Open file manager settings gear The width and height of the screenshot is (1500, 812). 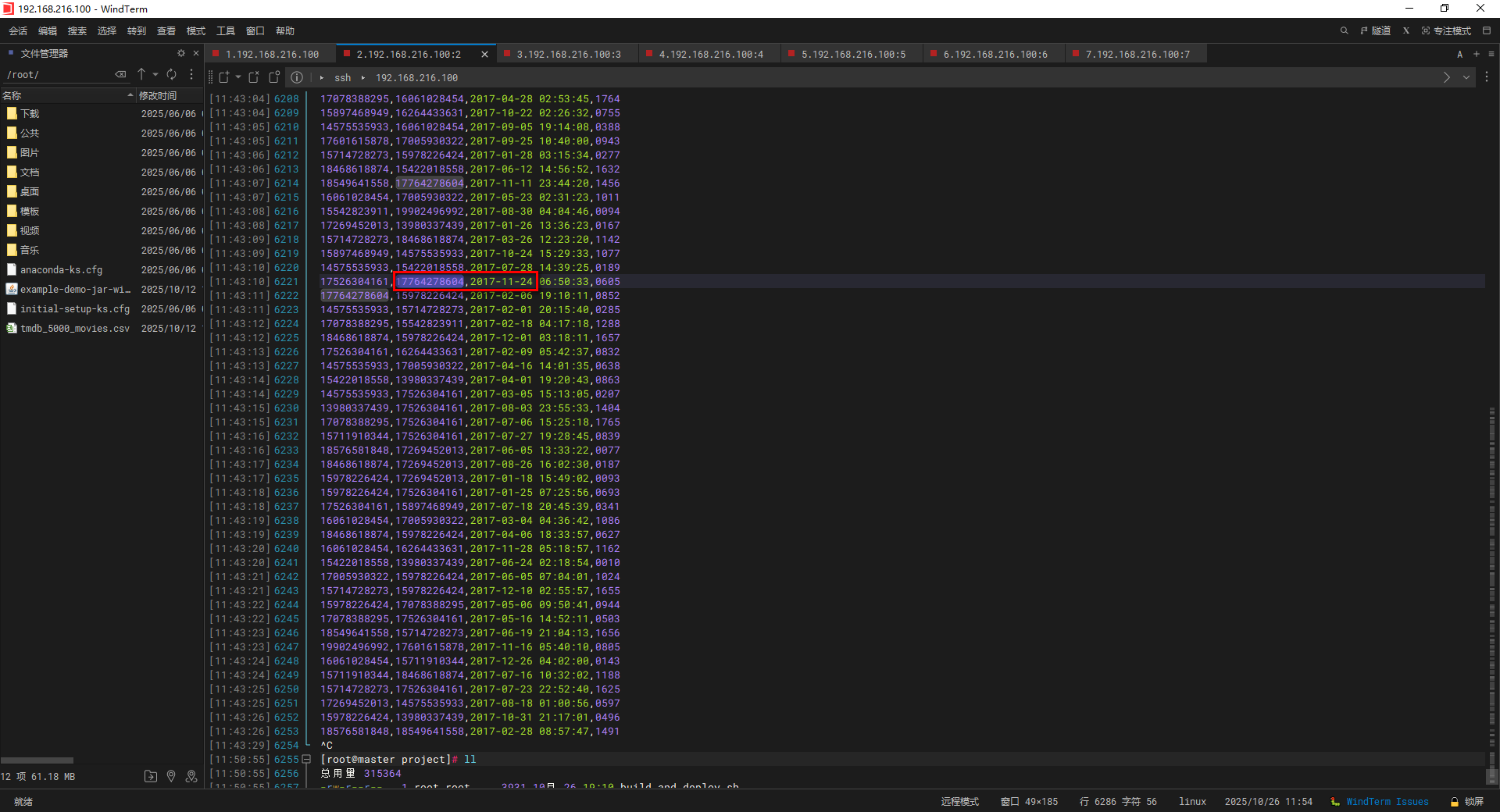[181, 53]
